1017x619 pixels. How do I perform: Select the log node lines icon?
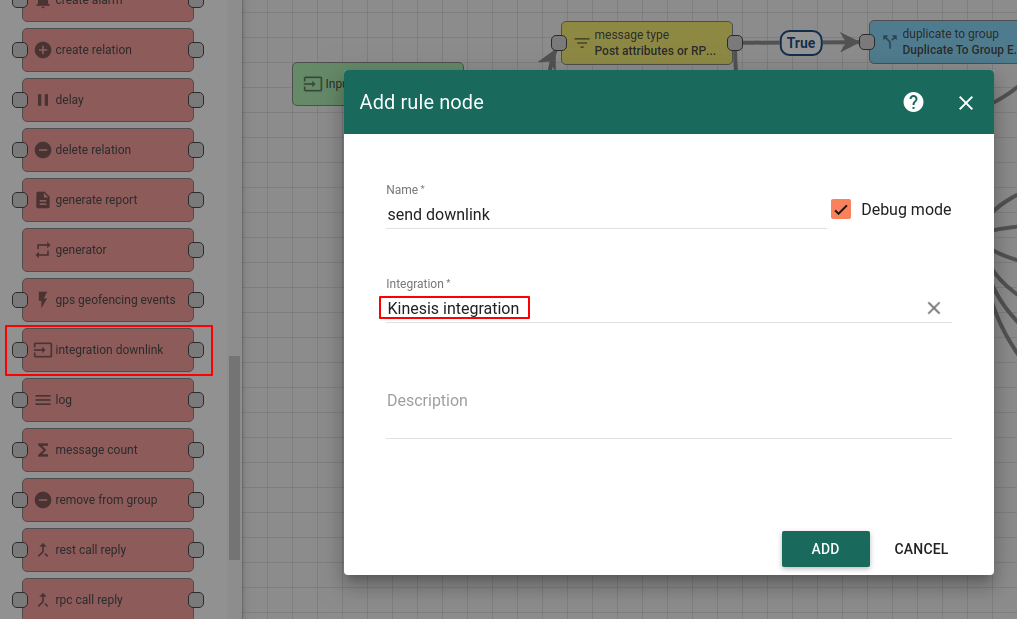coord(43,400)
